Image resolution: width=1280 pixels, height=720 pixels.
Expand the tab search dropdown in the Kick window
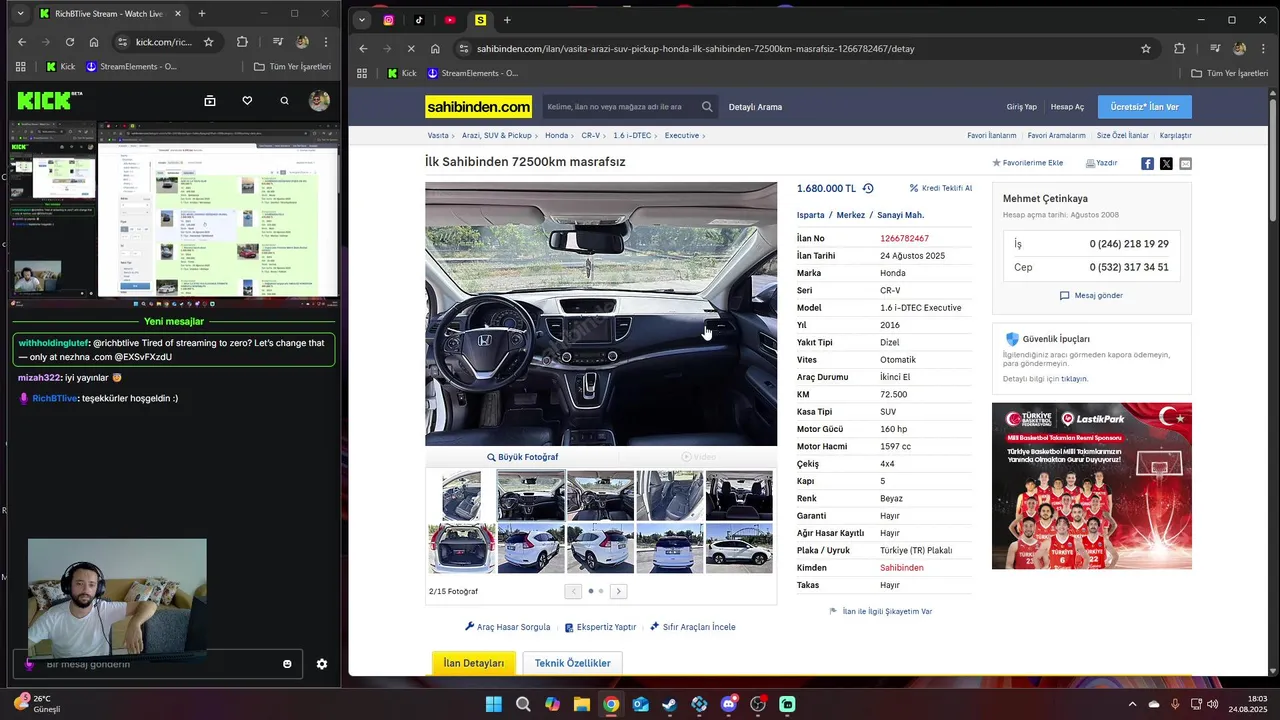(20, 14)
